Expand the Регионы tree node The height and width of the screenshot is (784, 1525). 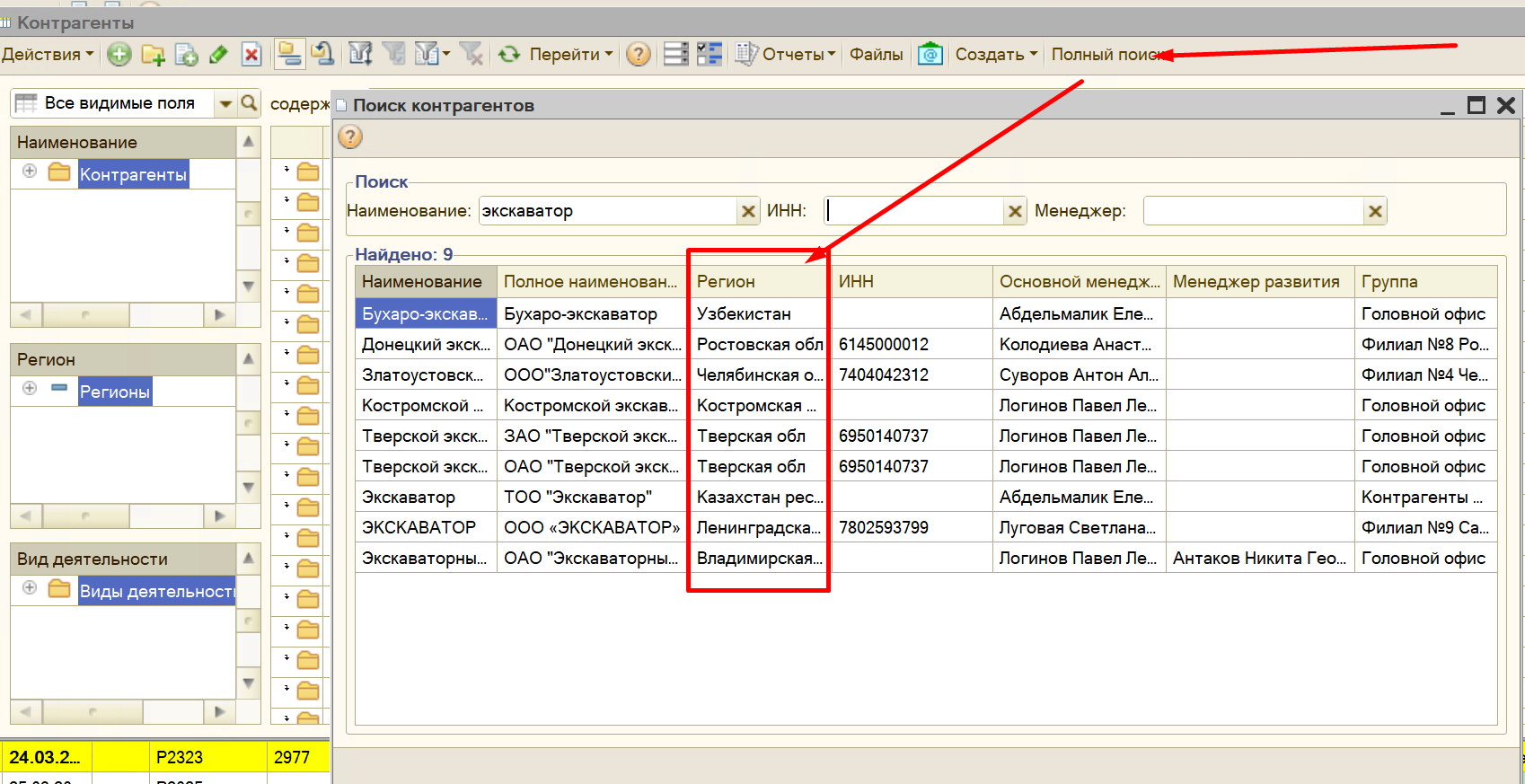30,389
